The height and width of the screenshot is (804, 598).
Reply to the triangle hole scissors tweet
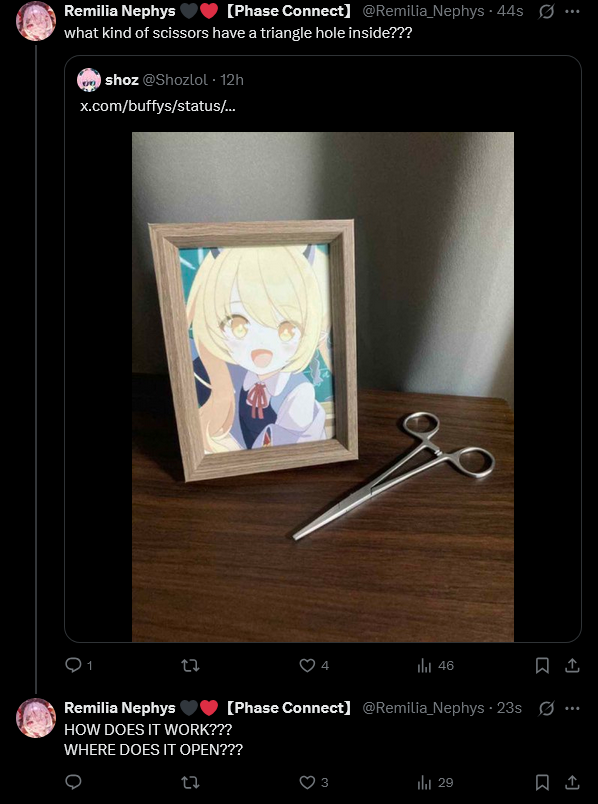[x=73, y=666]
